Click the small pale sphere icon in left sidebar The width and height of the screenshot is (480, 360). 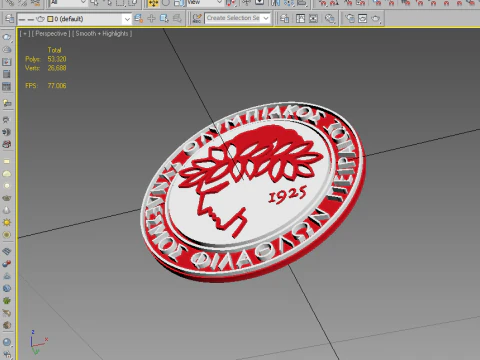pyautogui.click(x=7, y=186)
